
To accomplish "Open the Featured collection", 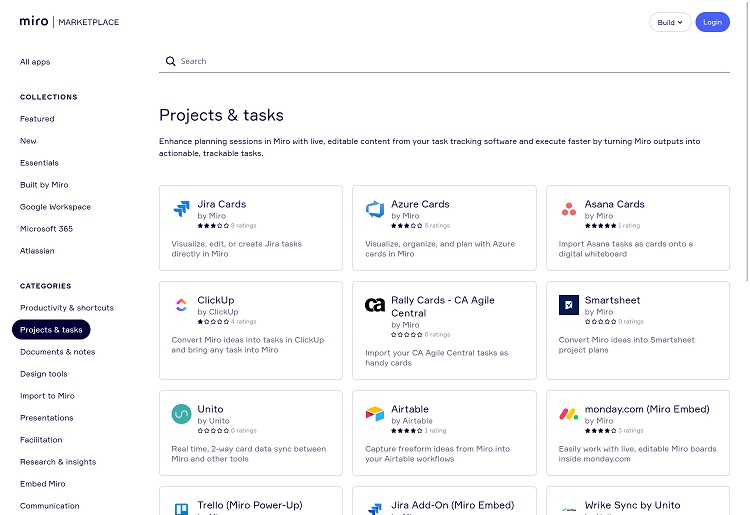I will point(37,119).
